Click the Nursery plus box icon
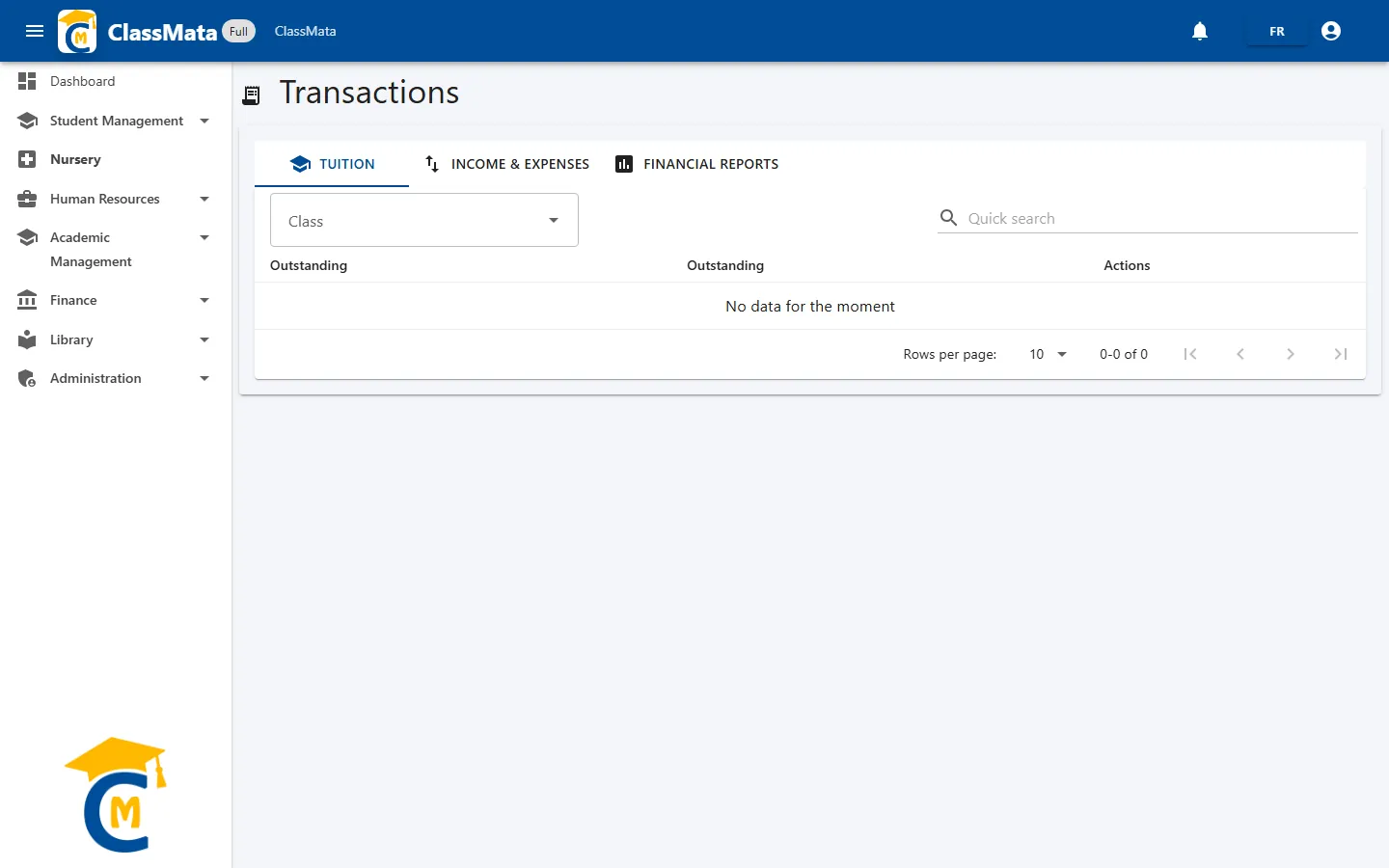The height and width of the screenshot is (868, 1389). (x=27, y=159)
